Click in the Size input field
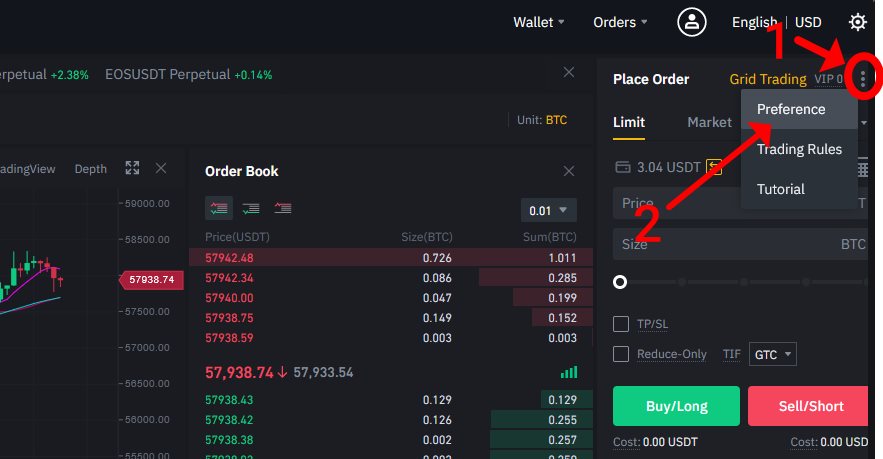 [740, 244]
